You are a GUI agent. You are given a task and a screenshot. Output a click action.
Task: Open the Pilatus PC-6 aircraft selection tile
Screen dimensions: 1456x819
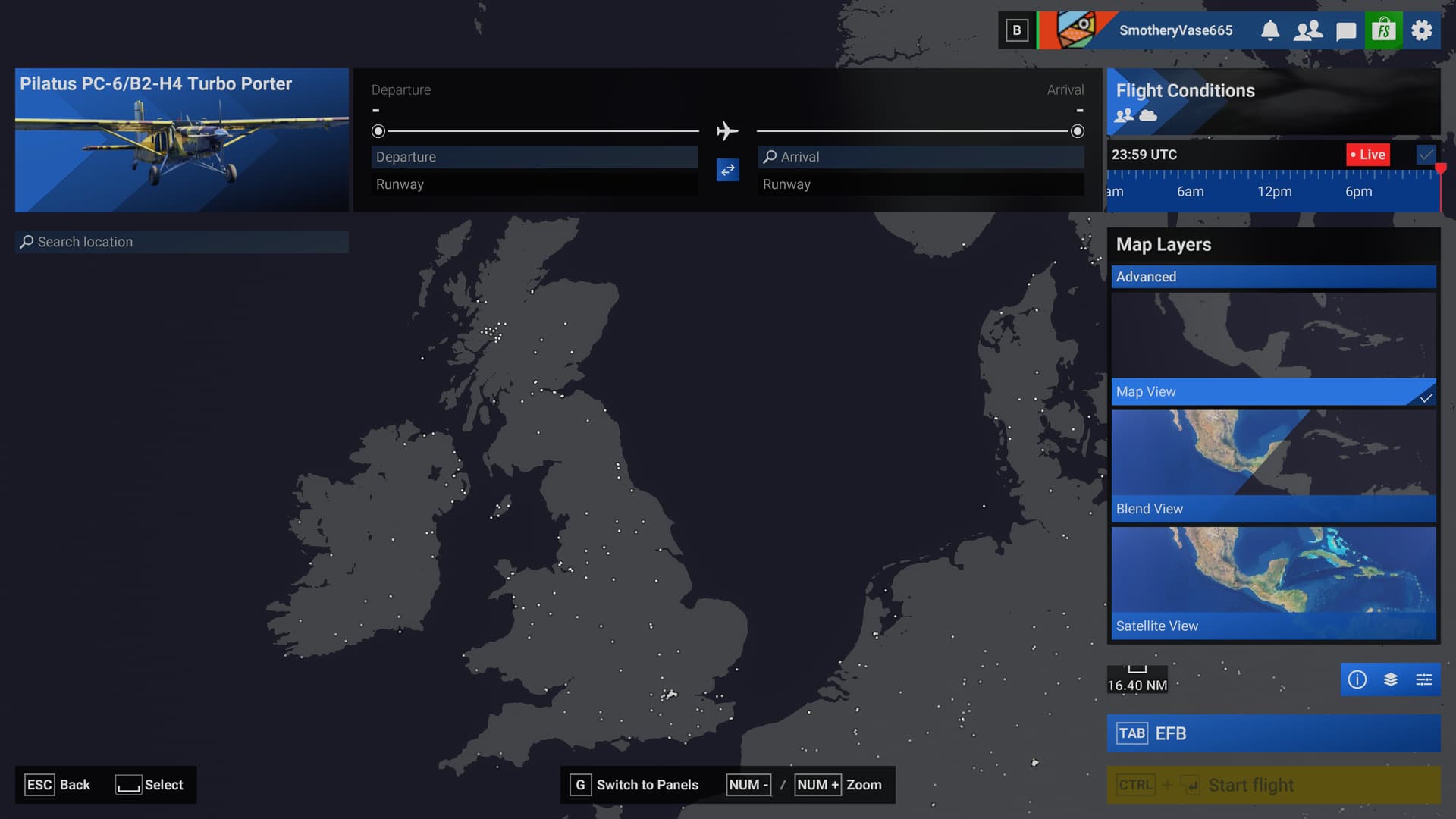181,140
